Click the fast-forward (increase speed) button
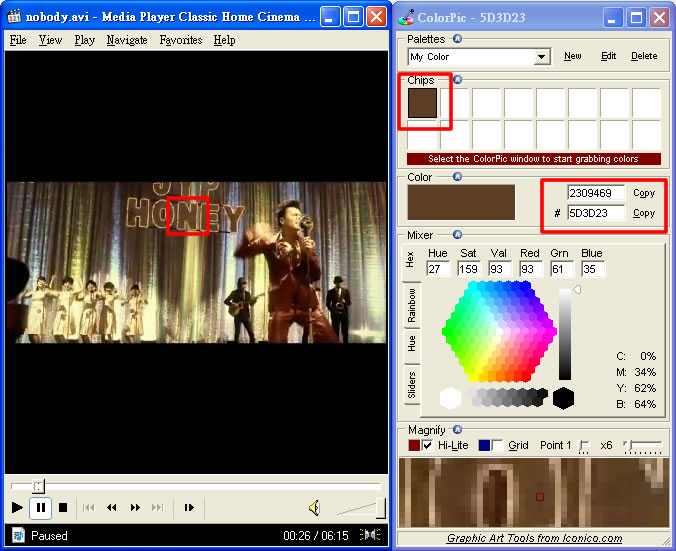Image resolution: width=676 pixels, height=551 pixels. 135,508
